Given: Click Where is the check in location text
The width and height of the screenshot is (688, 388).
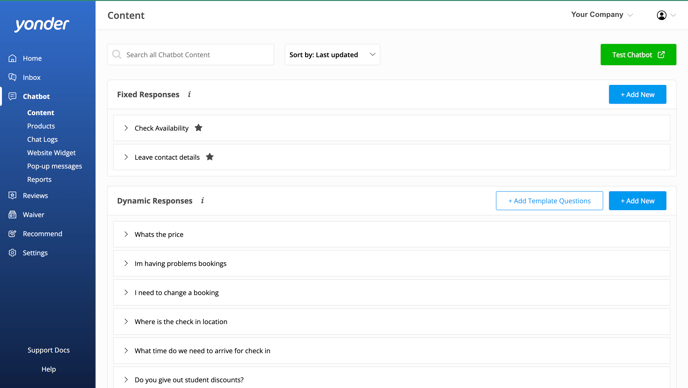Looking at the screenshot, I should click(x=181, y=322).
